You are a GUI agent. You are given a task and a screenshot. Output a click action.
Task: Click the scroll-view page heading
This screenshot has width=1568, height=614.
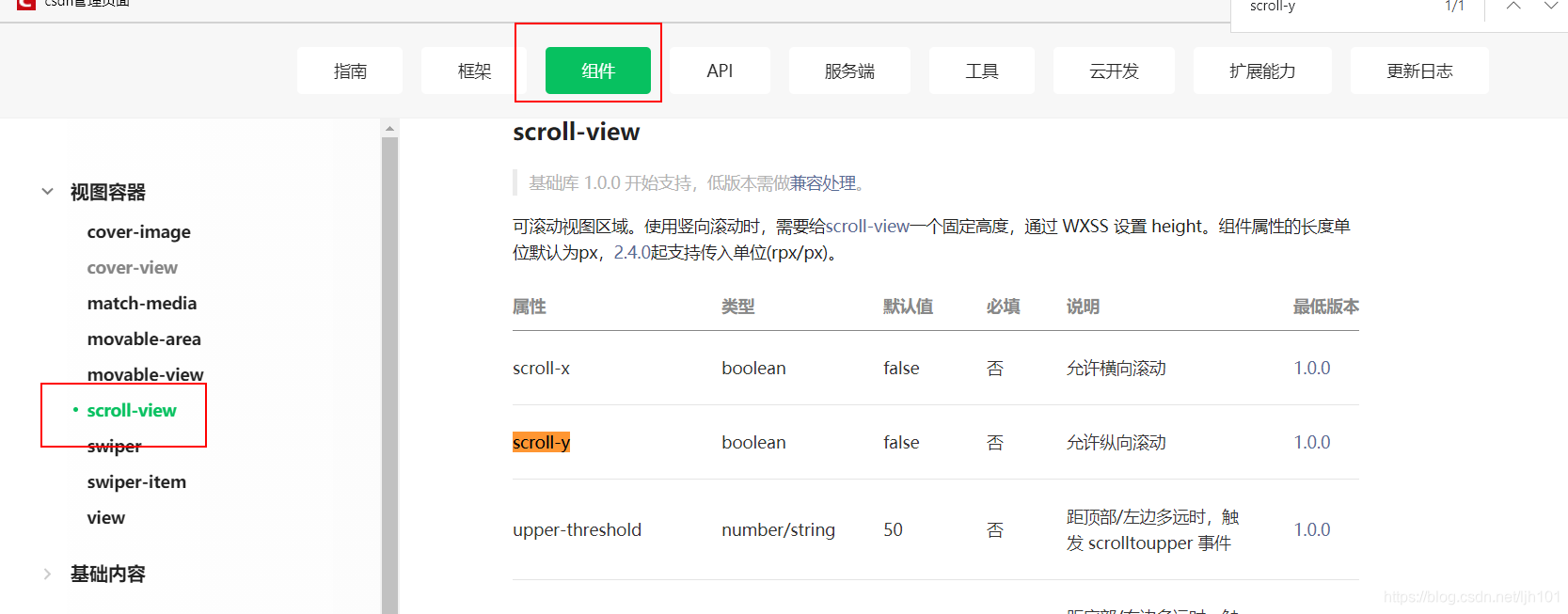click(576, 132)
